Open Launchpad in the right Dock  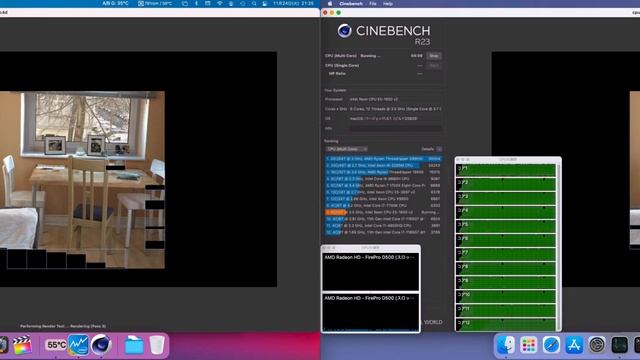pos(529,345)
